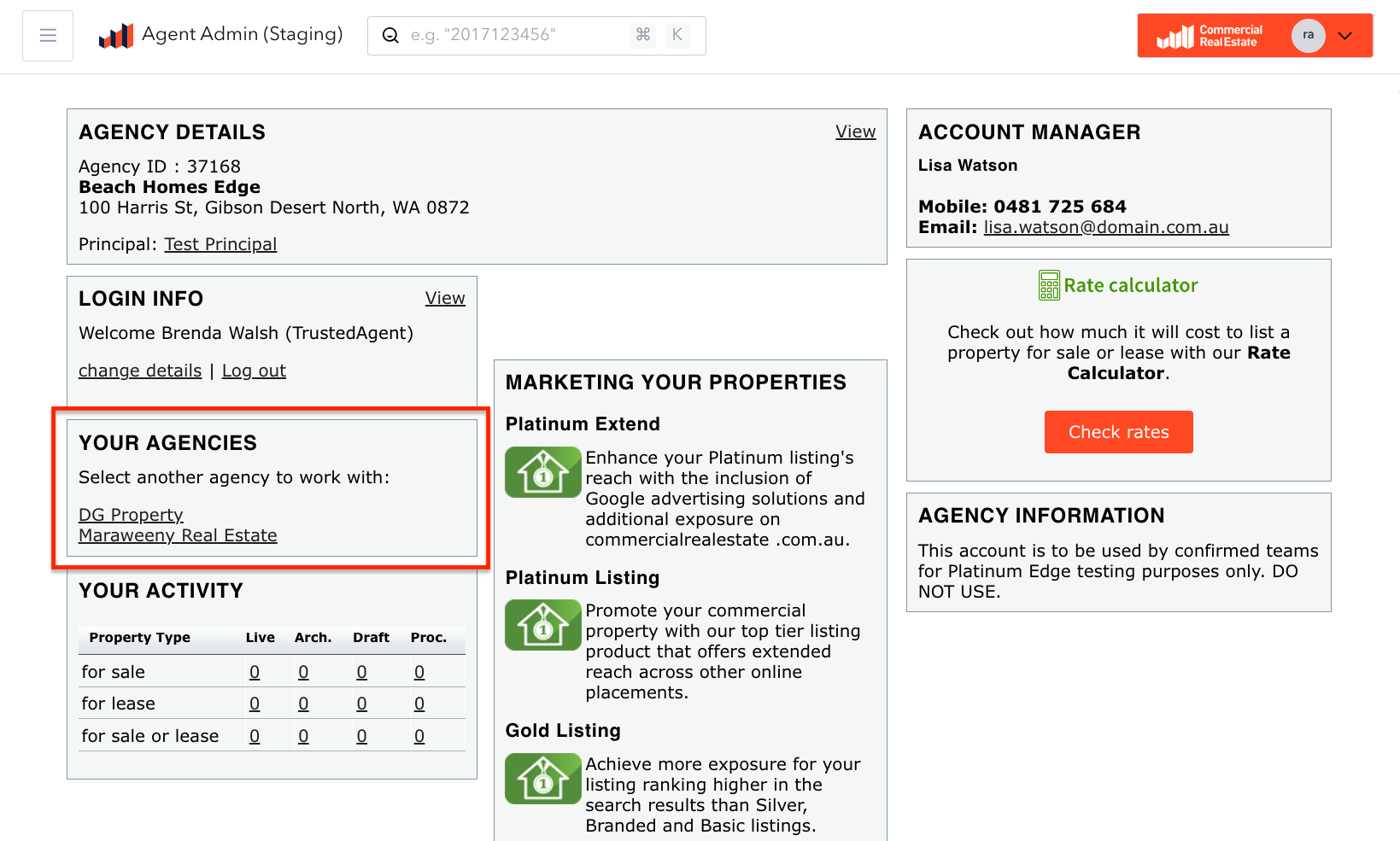
Task: Click the Agent Admin bar chart logo
Action: point(116,36)
